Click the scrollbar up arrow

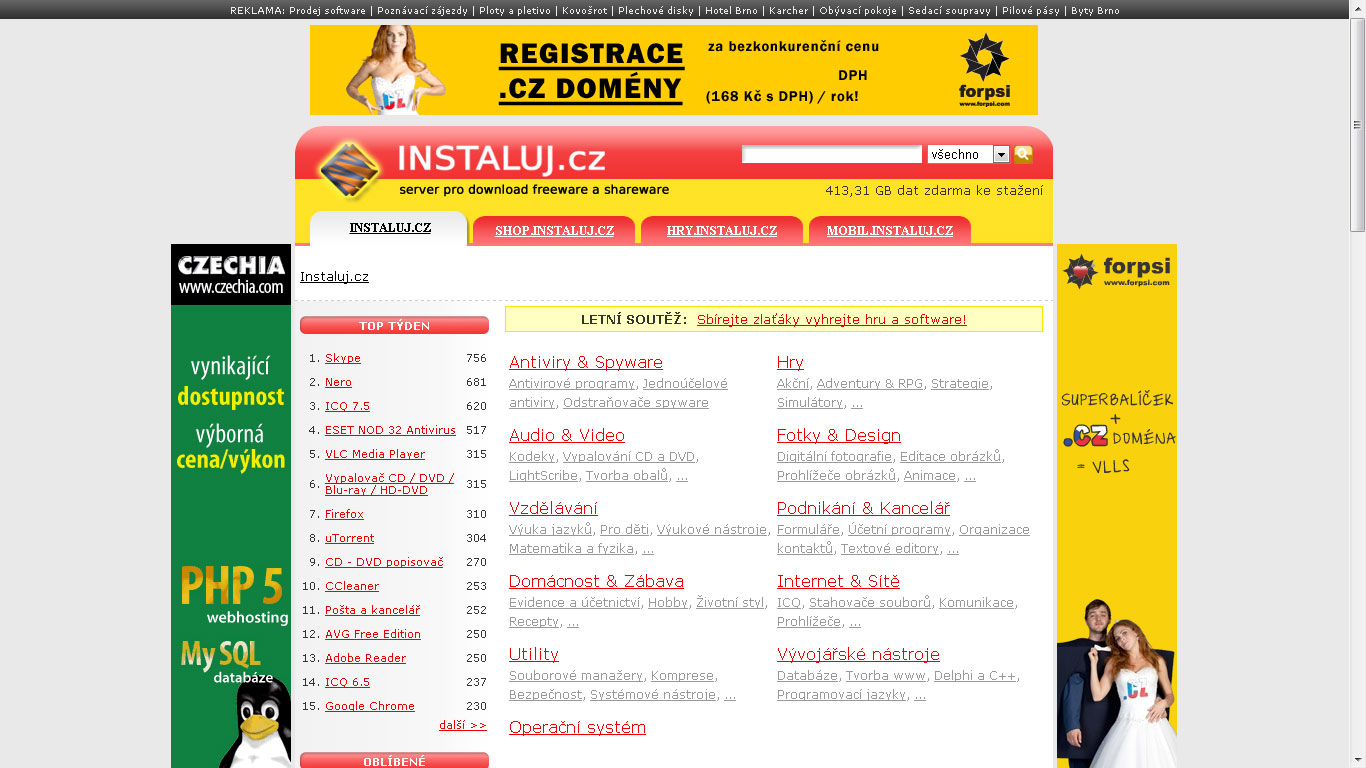[1357, 8]
